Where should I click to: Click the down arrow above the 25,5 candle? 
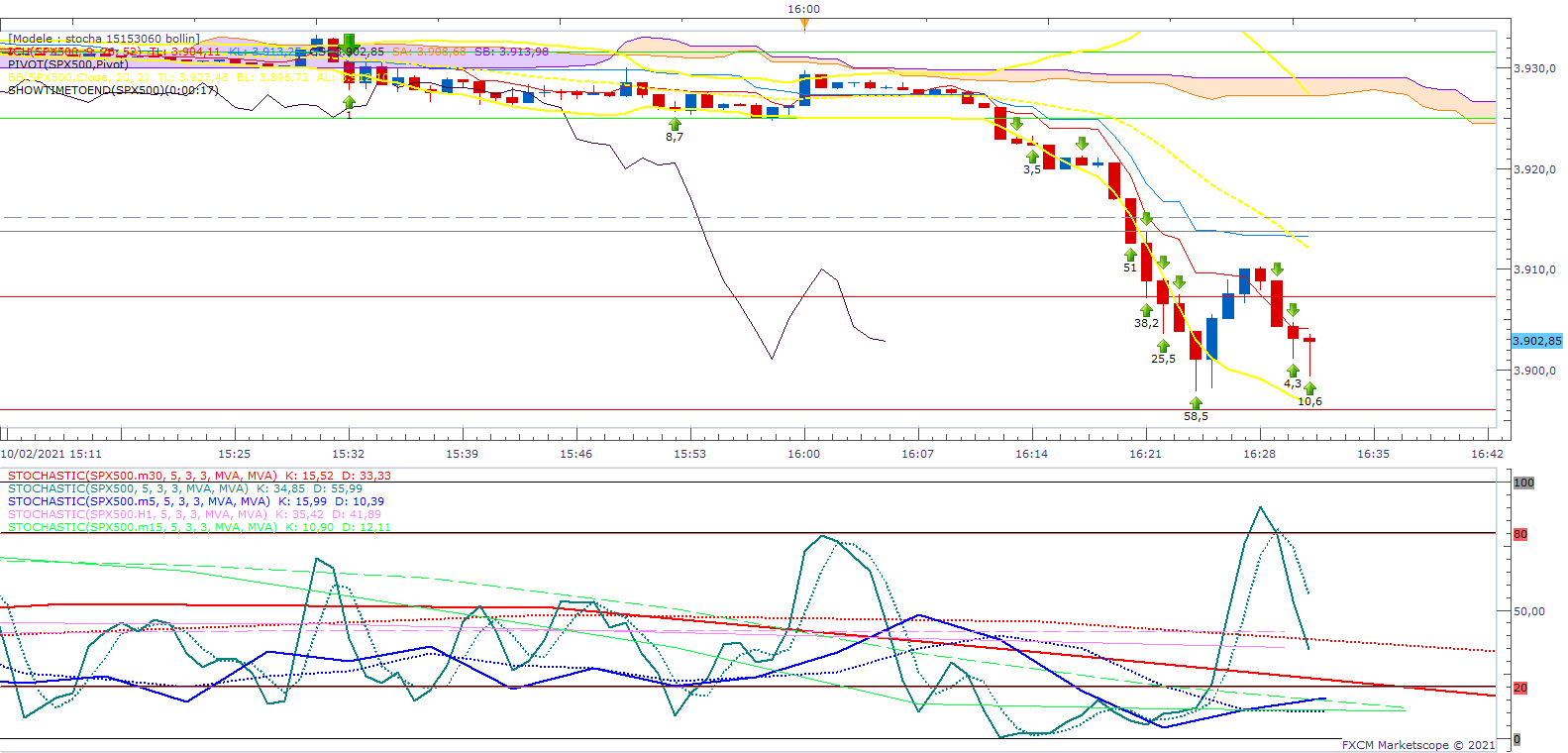[x=1163, y=263]
